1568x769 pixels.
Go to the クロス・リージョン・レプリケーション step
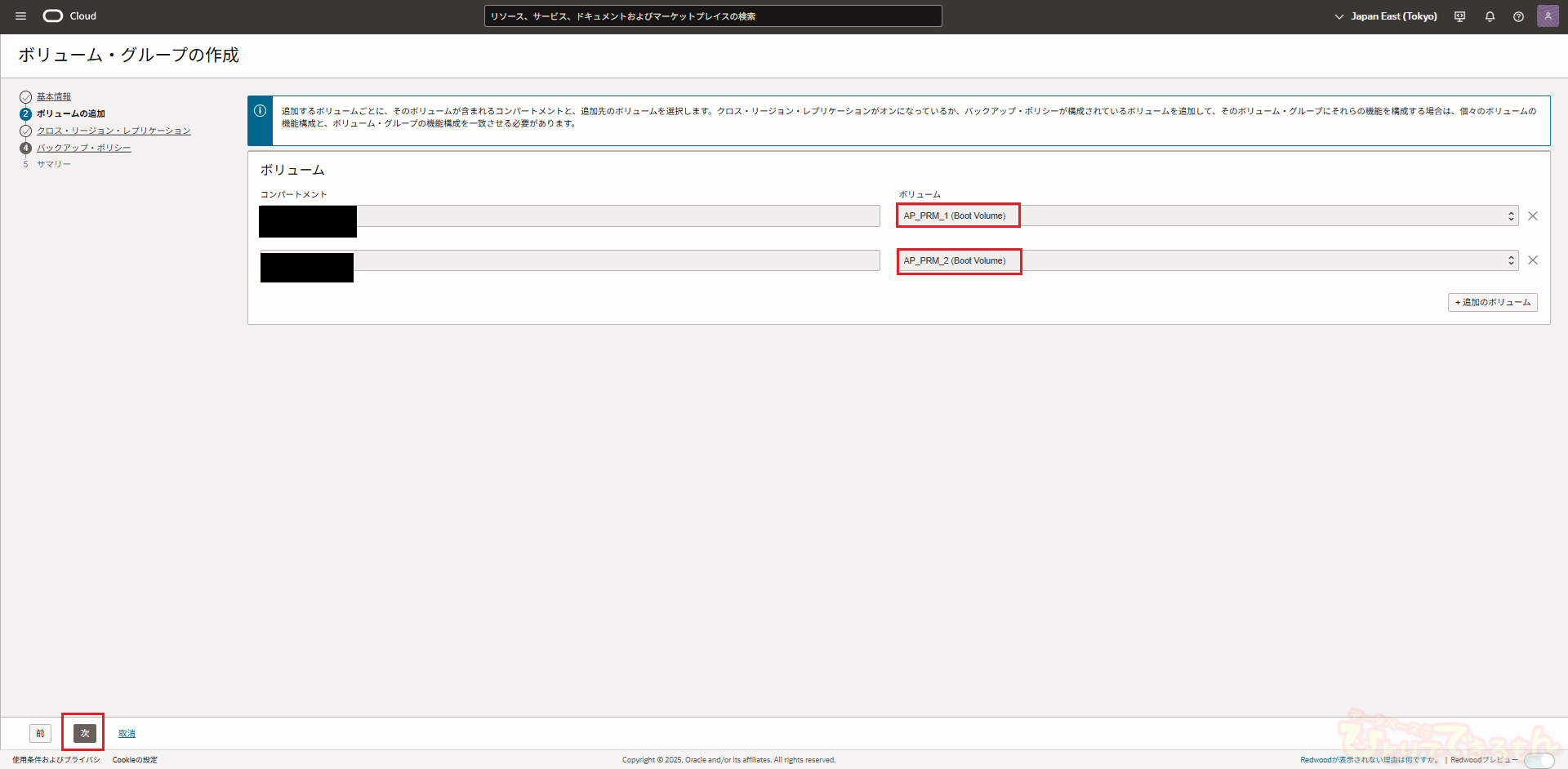[x=114, y=131]
